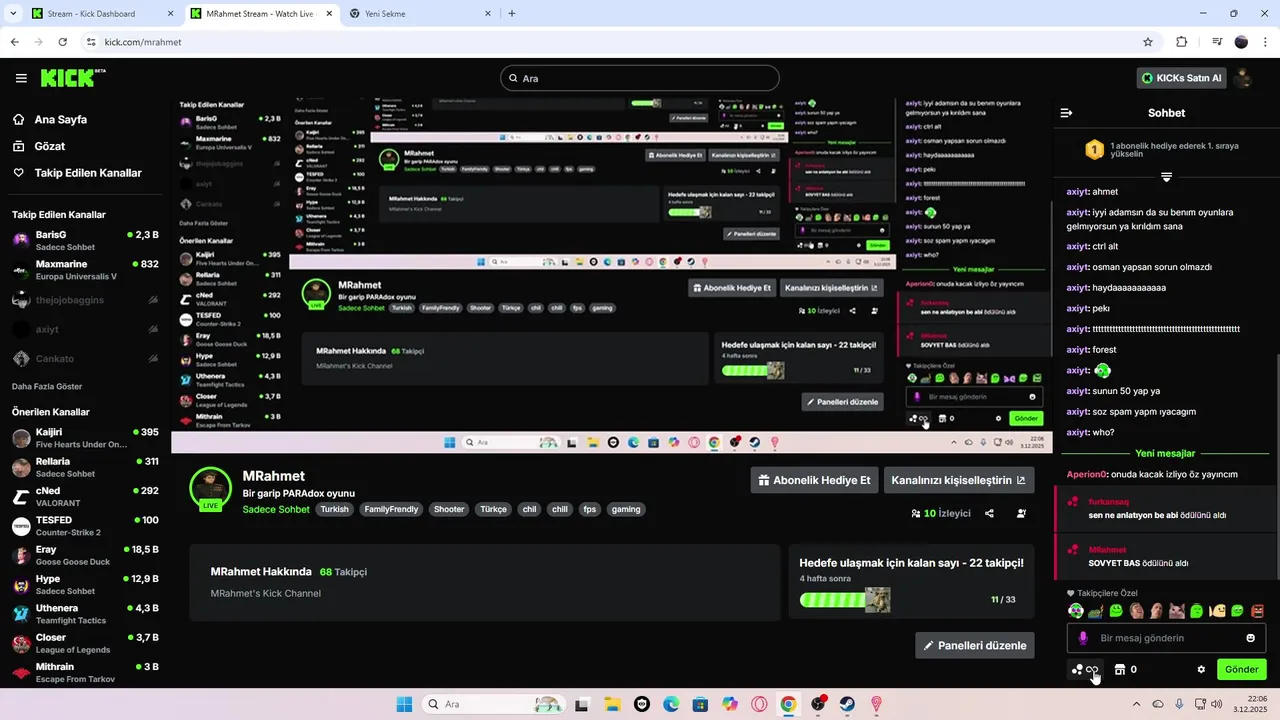Click the KICK logo
This screenshot has width=1280, height=720.
73,78
